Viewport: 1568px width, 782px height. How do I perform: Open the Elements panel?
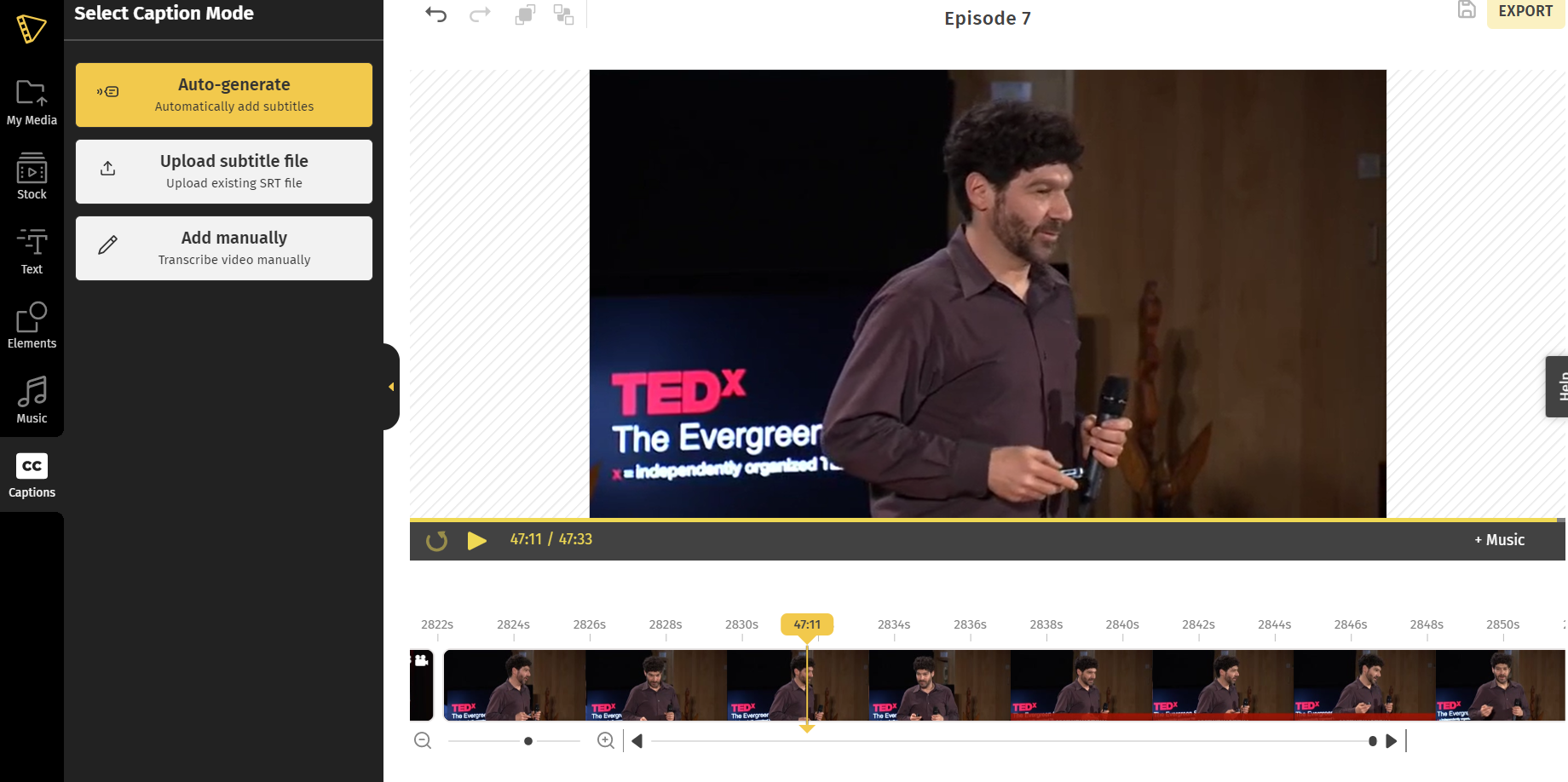coord(32,325)
